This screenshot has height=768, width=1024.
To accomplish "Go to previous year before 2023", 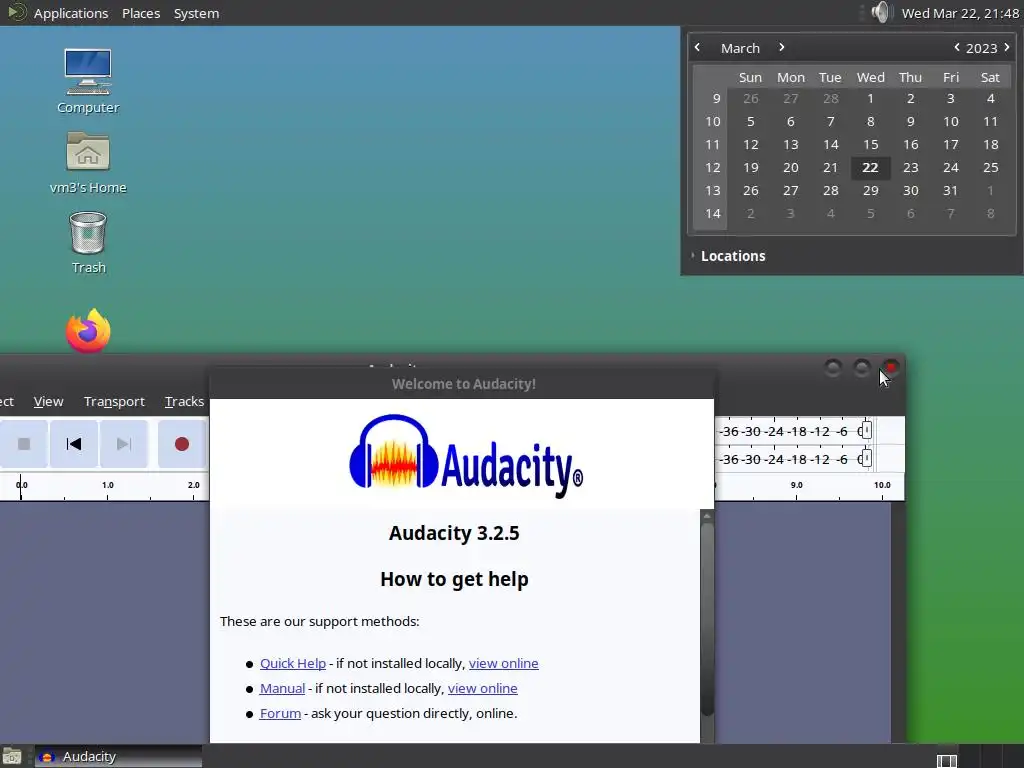I will click(x=957, y=47).
